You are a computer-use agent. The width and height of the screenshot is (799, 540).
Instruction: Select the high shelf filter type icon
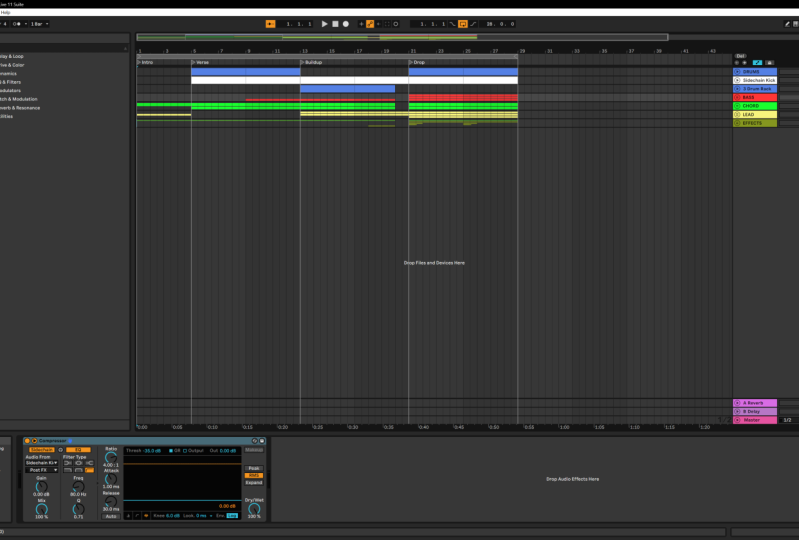click(90, 463)
